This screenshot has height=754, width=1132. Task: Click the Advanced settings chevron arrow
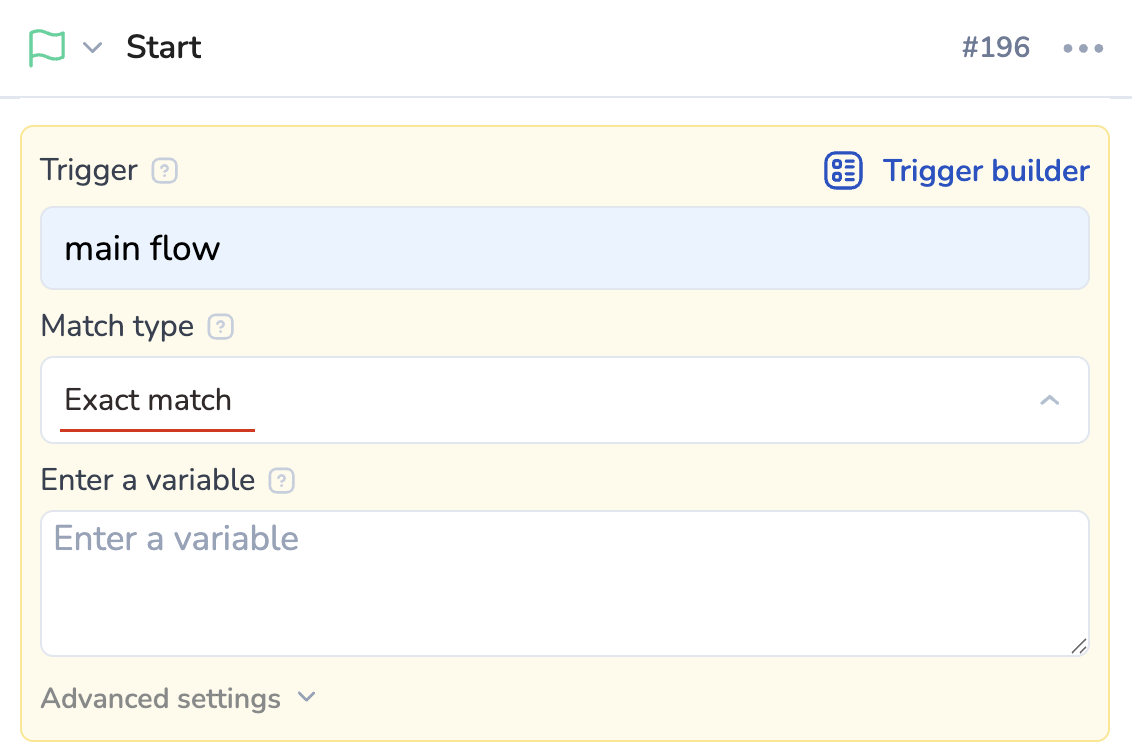click(307, 697)
